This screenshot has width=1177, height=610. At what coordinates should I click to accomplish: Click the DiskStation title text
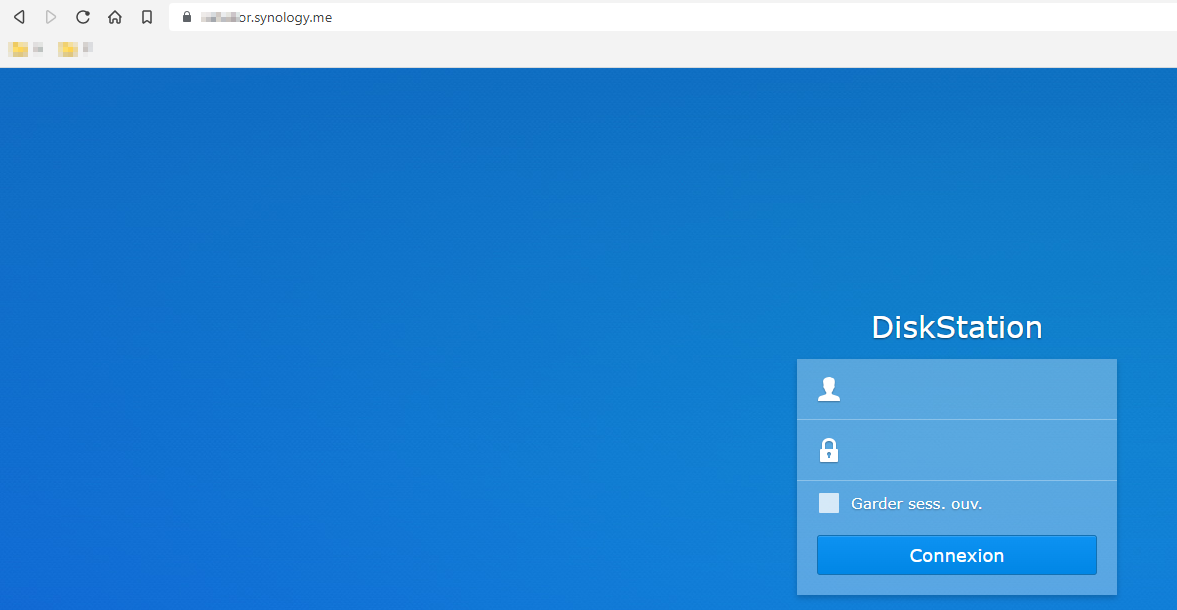[x=957, y=327]
